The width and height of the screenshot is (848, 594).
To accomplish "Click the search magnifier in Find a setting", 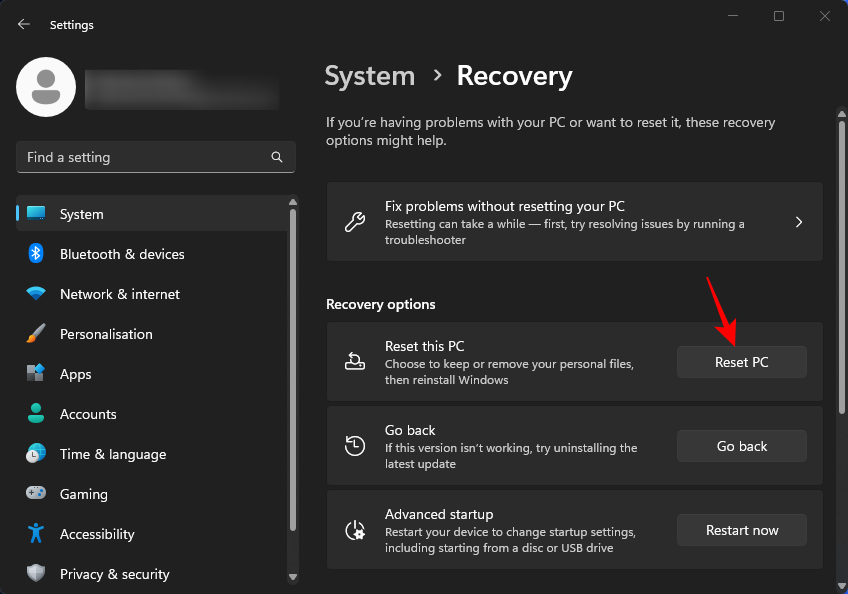I will pyautogui.click(x=277, y=157).
